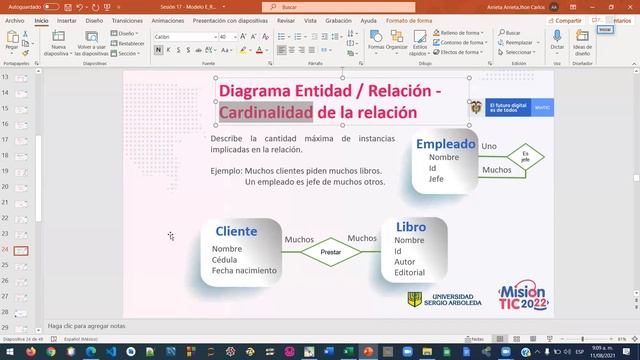Screen dimensions: 640x360
Task: Save the presentation with the floppy disk icon
Action: pos(68,7)
